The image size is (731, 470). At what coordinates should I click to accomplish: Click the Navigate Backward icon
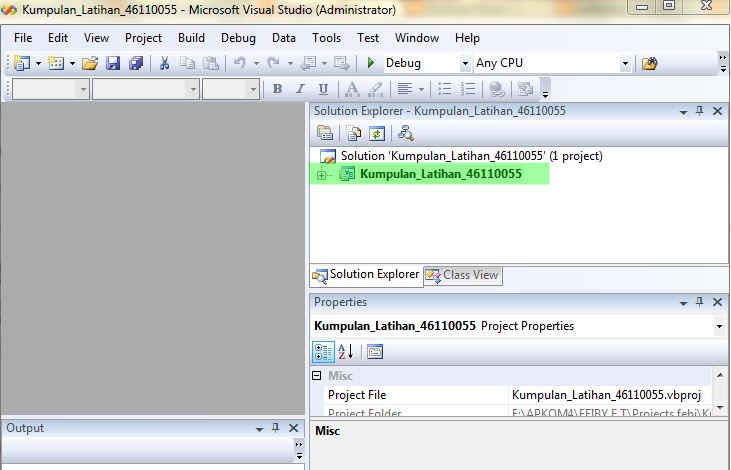pyautogui.click(x=308, y=63)
